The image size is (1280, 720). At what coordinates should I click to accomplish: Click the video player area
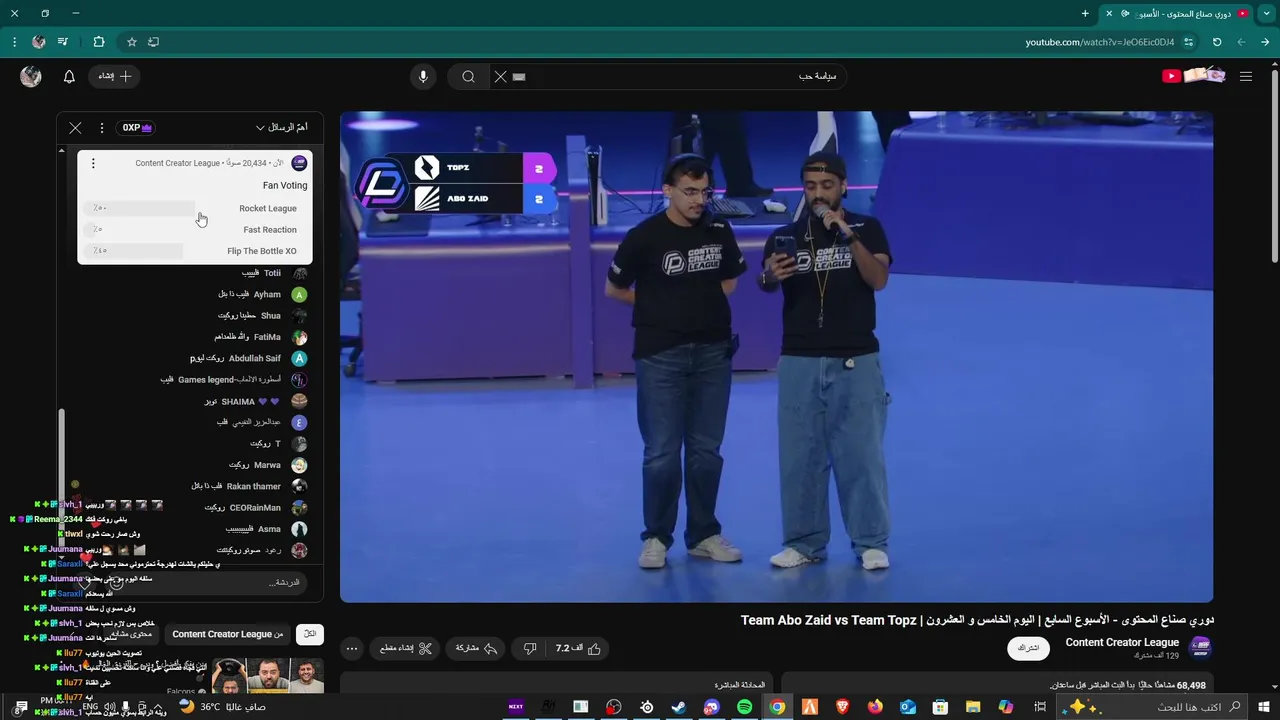pyautogui.click(x=776, y=357)
